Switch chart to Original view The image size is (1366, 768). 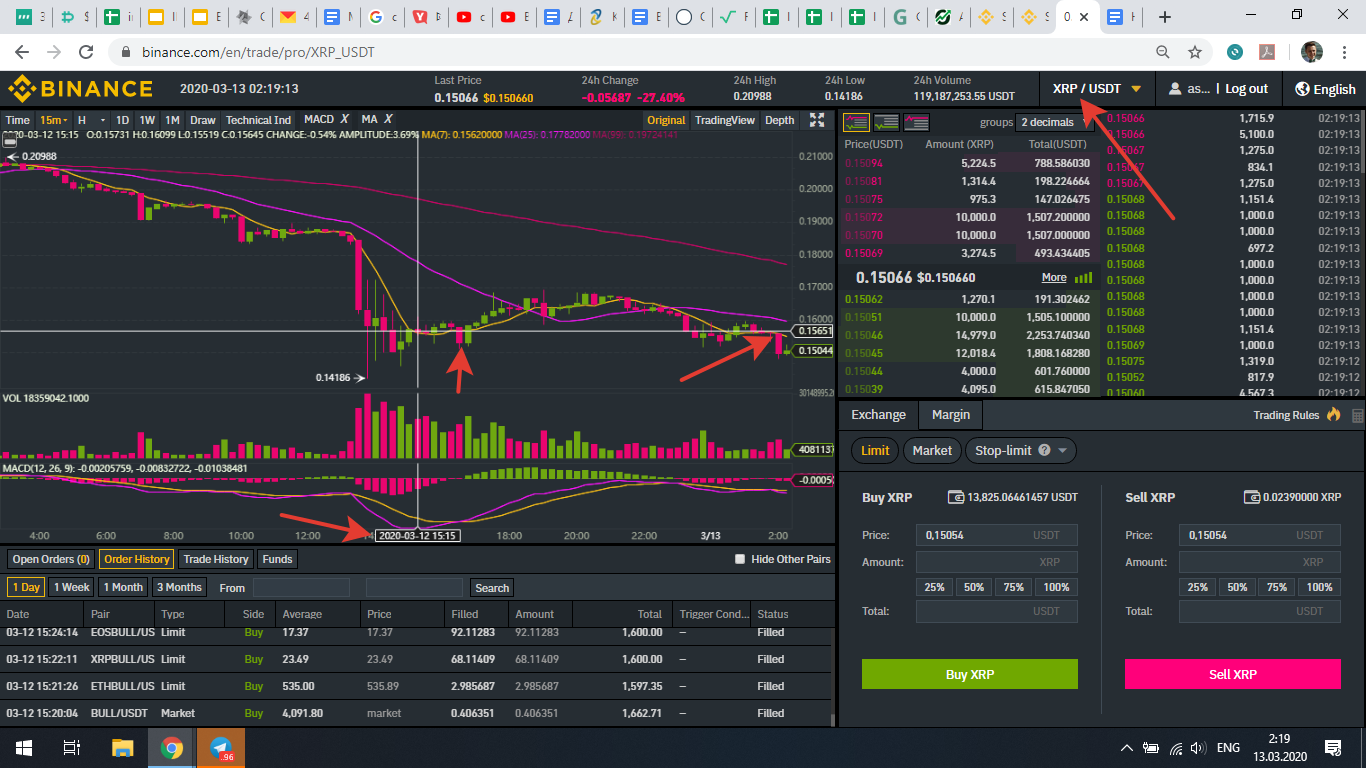click(x=666, y=120)
